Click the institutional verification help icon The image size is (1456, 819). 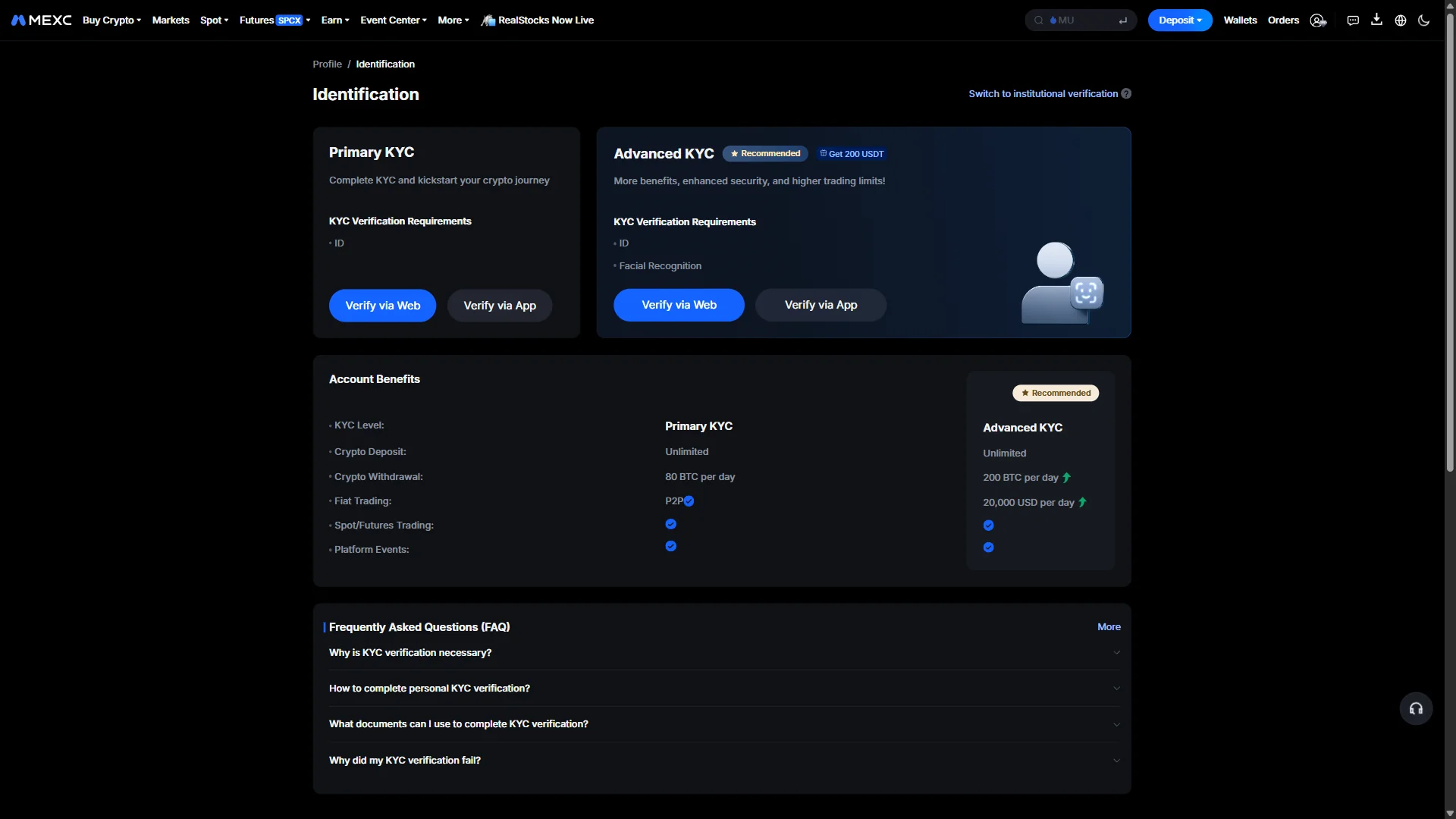[x=1126, y=94]
